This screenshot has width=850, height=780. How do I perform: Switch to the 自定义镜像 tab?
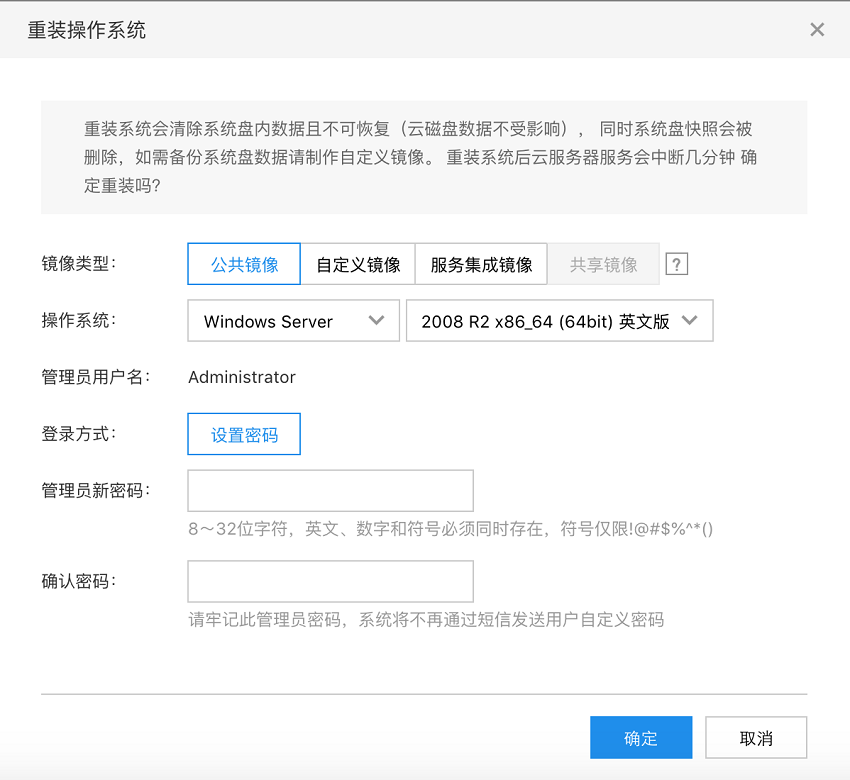coord(358,265)
